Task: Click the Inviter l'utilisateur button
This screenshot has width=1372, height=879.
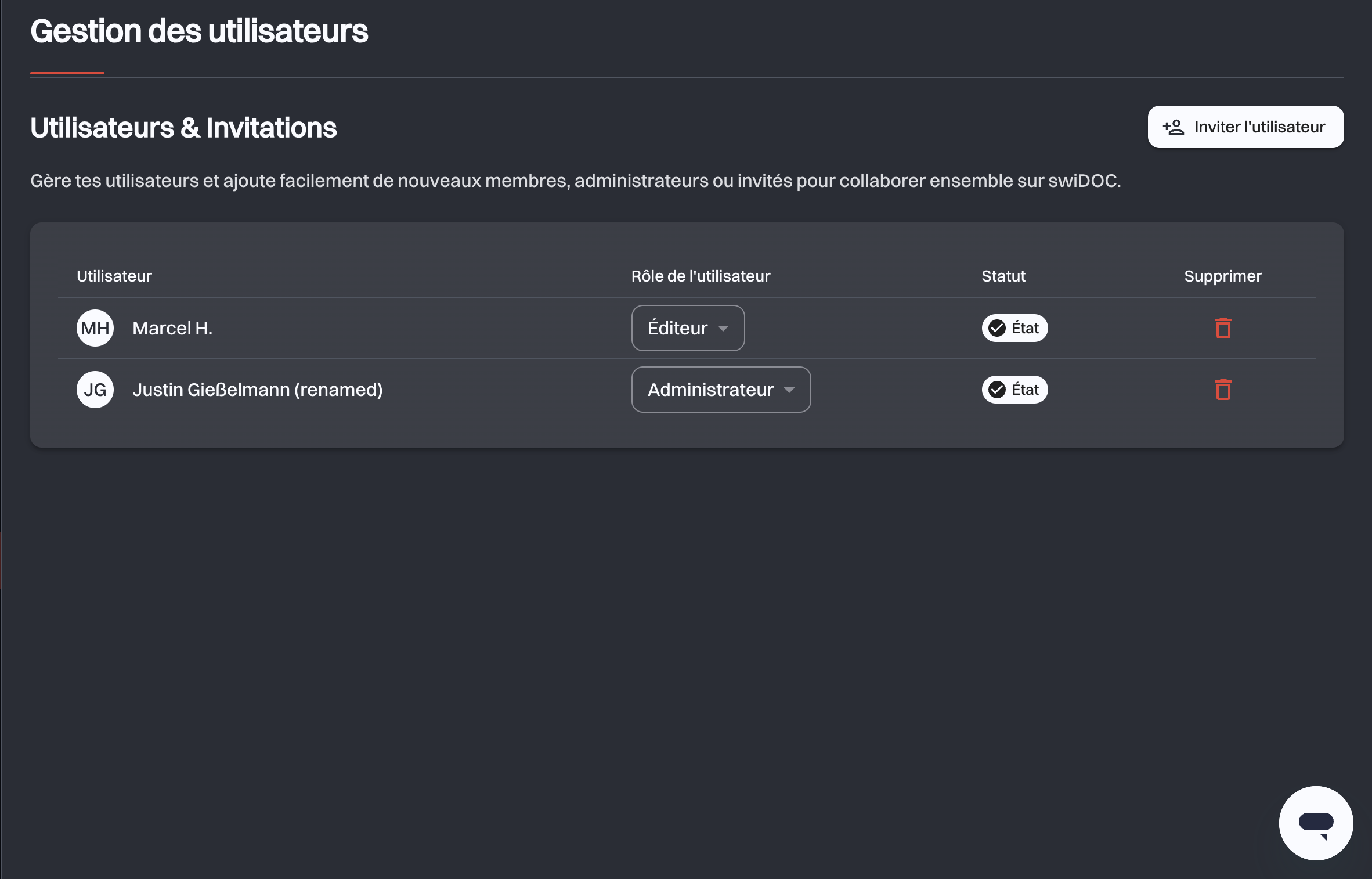Action: (x=1245, y=127)
